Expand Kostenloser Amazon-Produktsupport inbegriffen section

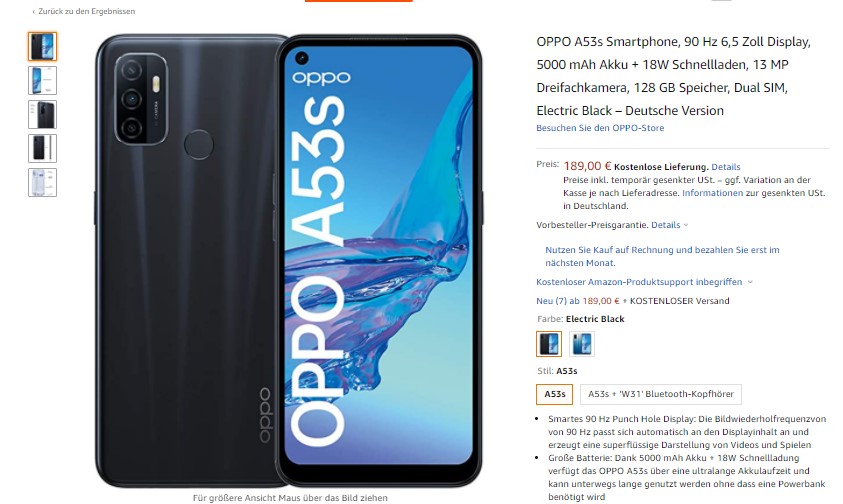click(644, 282)
